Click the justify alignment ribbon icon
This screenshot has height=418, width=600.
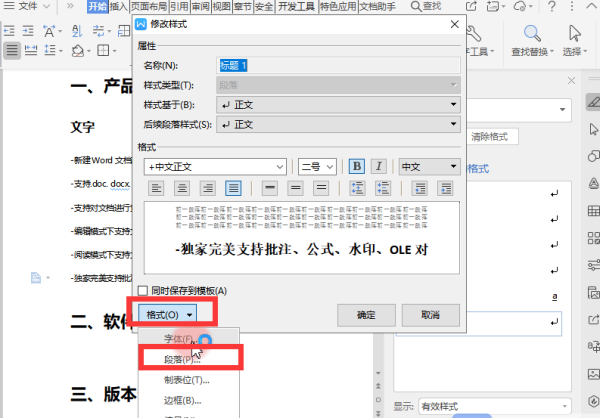tap(12, 50)
